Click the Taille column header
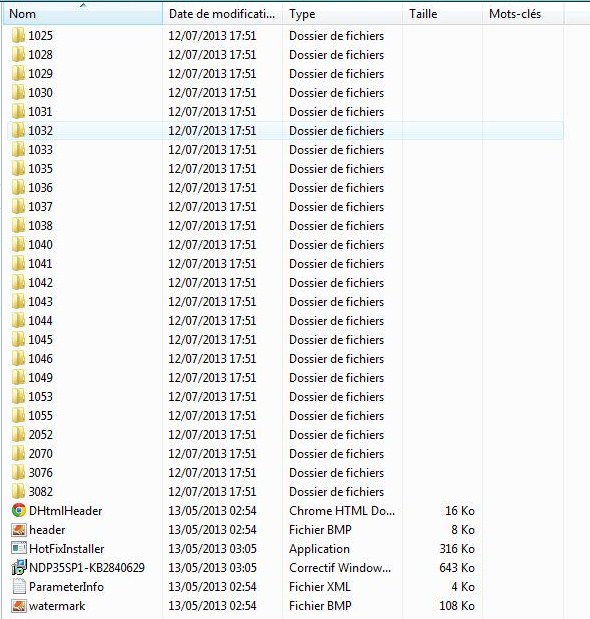Screen dimensions: 590x619 423,14
